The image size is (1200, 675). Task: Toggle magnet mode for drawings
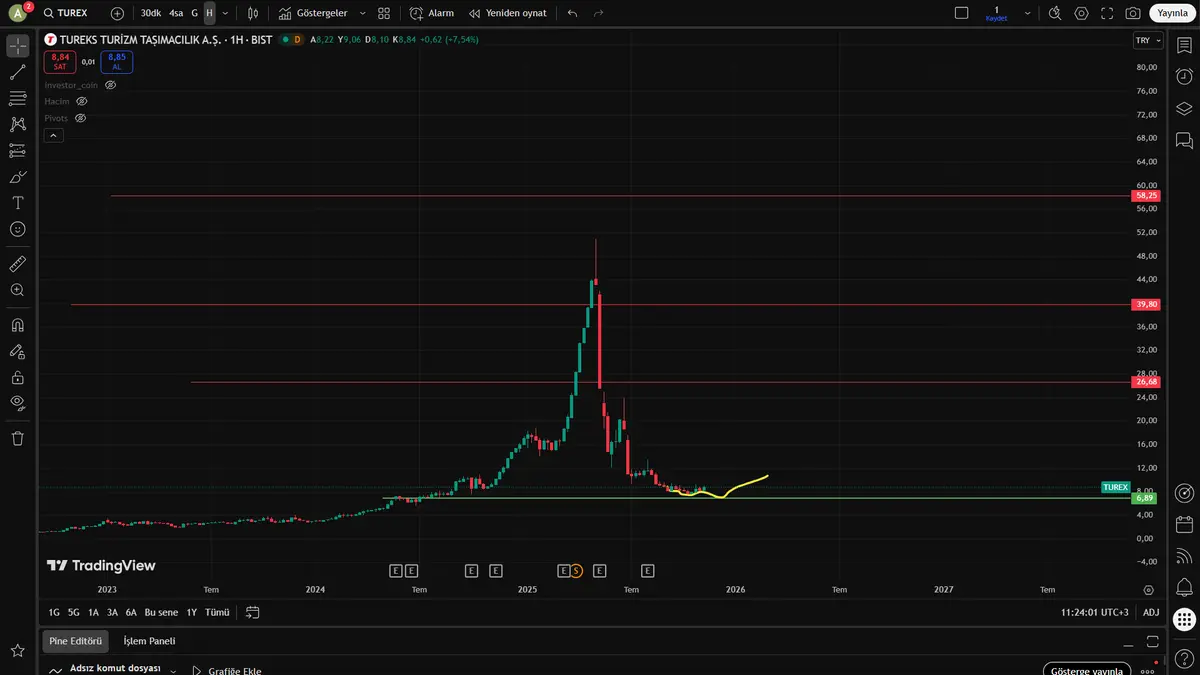[17, 325]
